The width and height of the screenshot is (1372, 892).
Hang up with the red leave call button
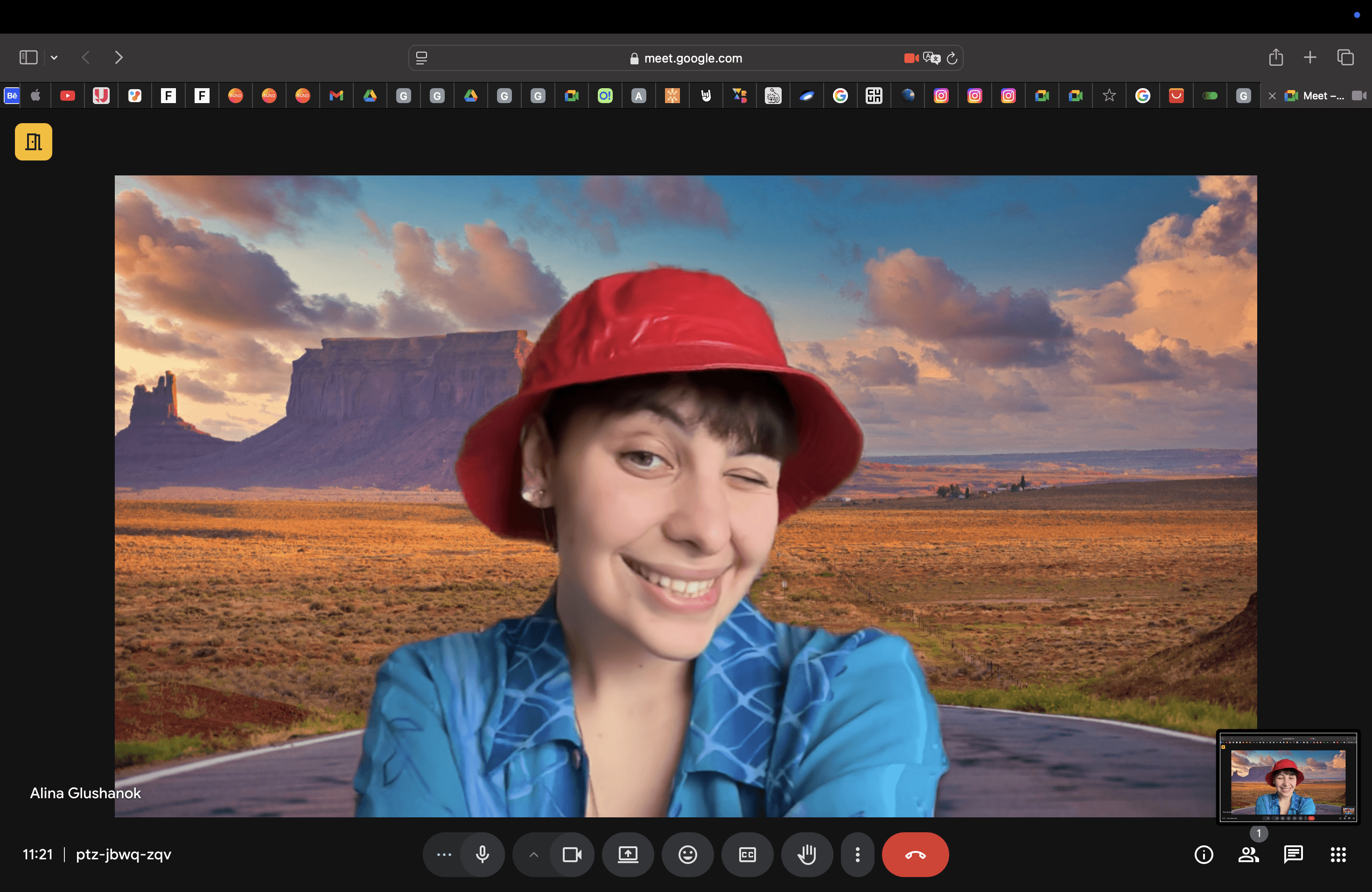click(x=915, y=854)
